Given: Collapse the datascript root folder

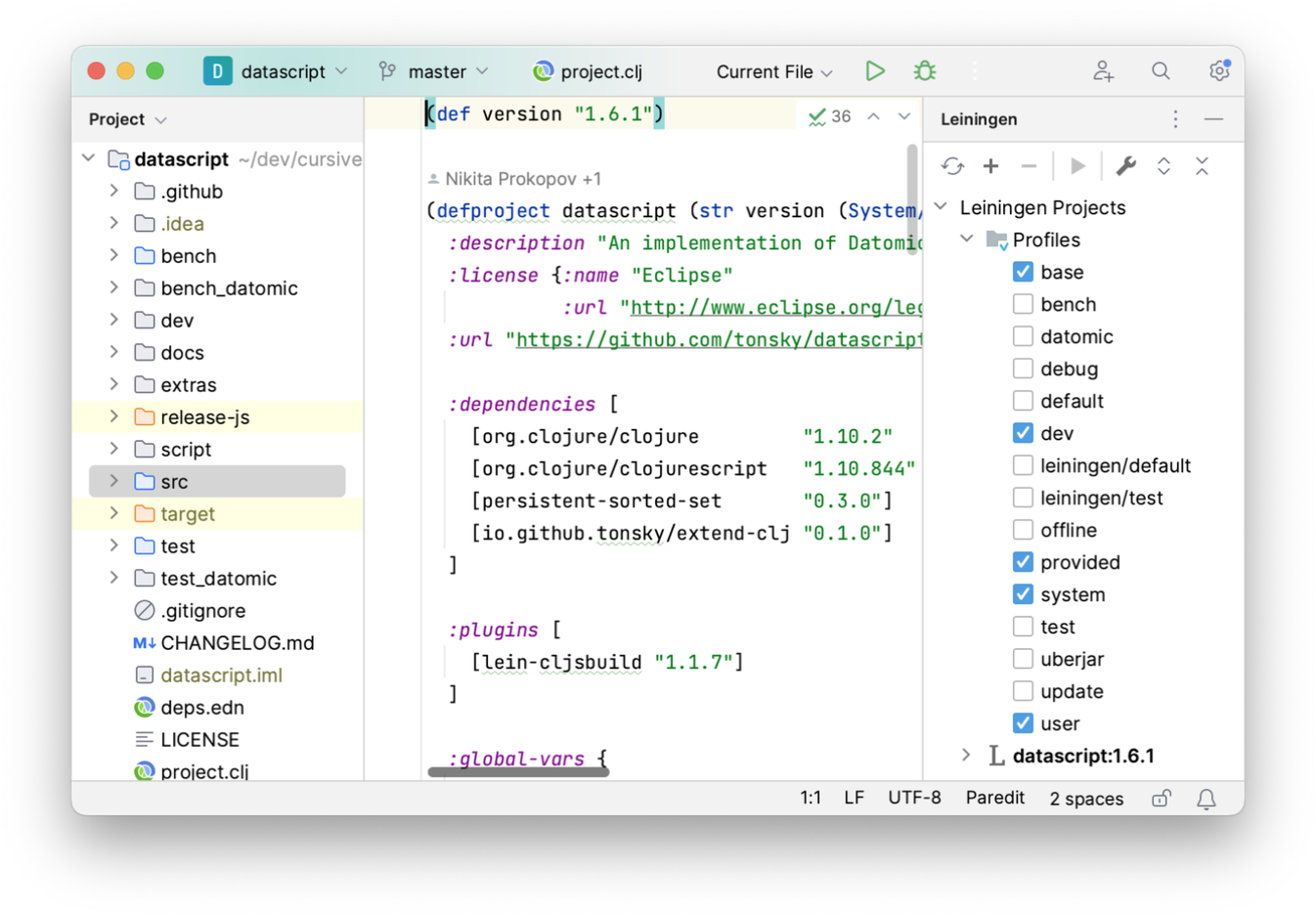Looking at the screenshot, I should click(89, 158).
